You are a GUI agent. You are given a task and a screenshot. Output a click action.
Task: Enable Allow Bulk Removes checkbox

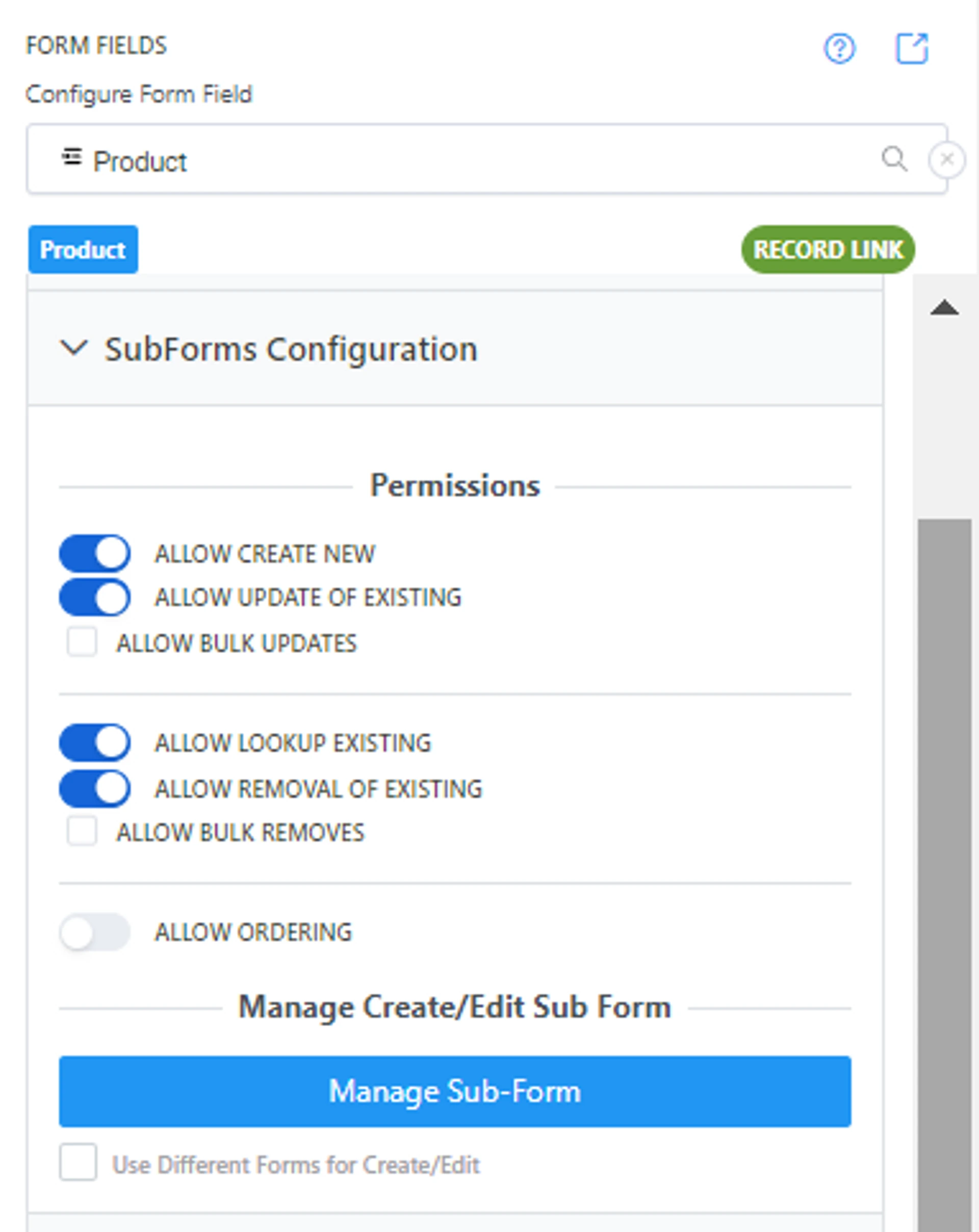(82, 831)
